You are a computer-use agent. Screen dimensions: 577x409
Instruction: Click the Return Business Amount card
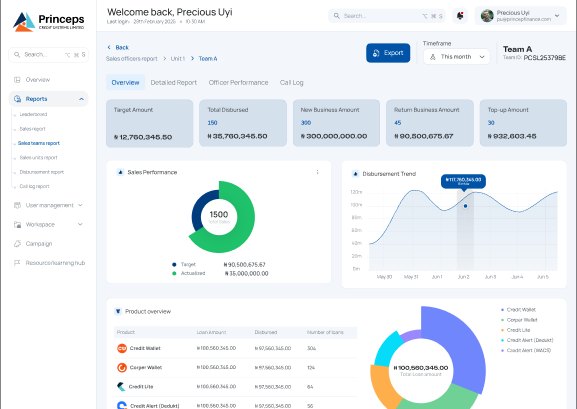430,123
